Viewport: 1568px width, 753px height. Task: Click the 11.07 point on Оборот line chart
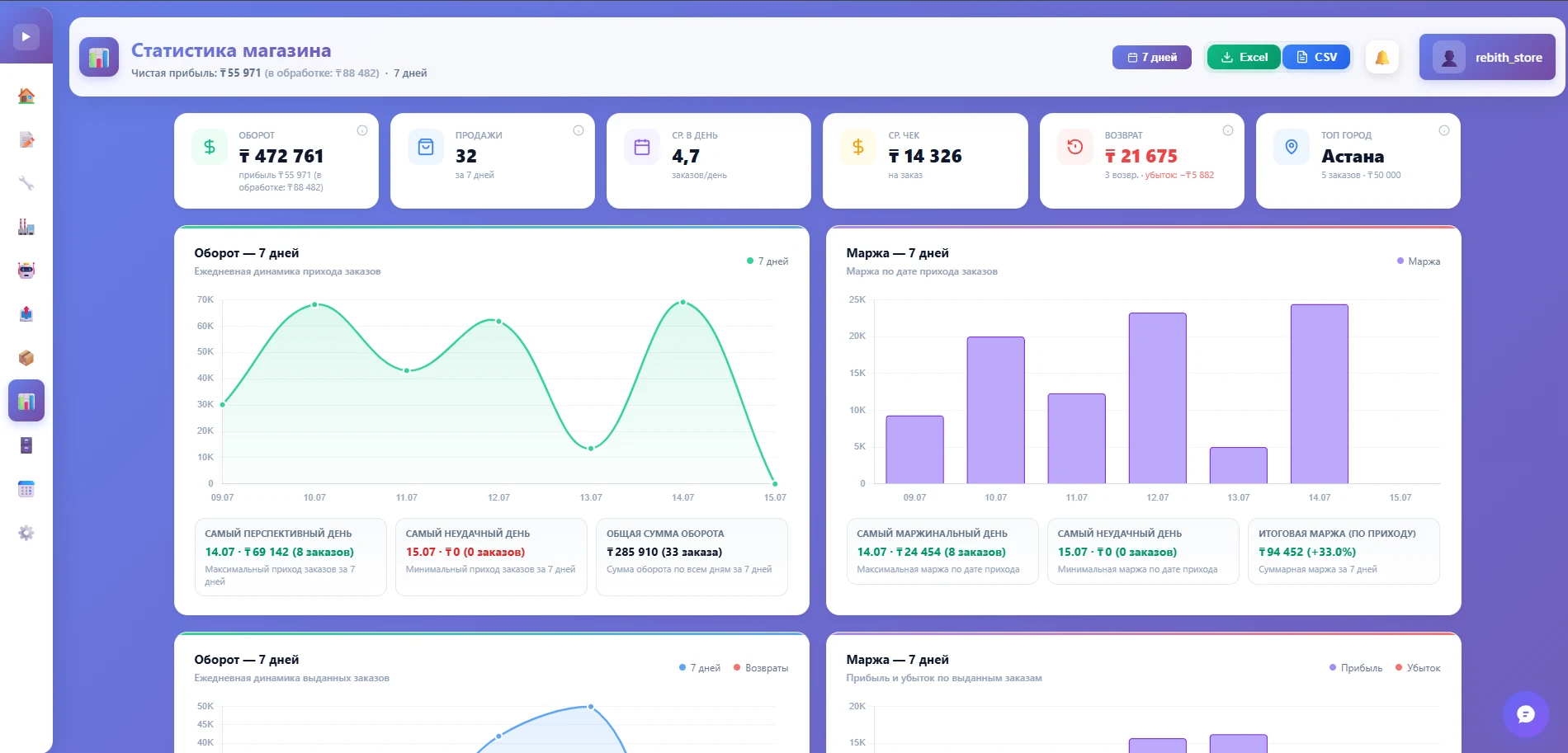click(x=407, y=370)
